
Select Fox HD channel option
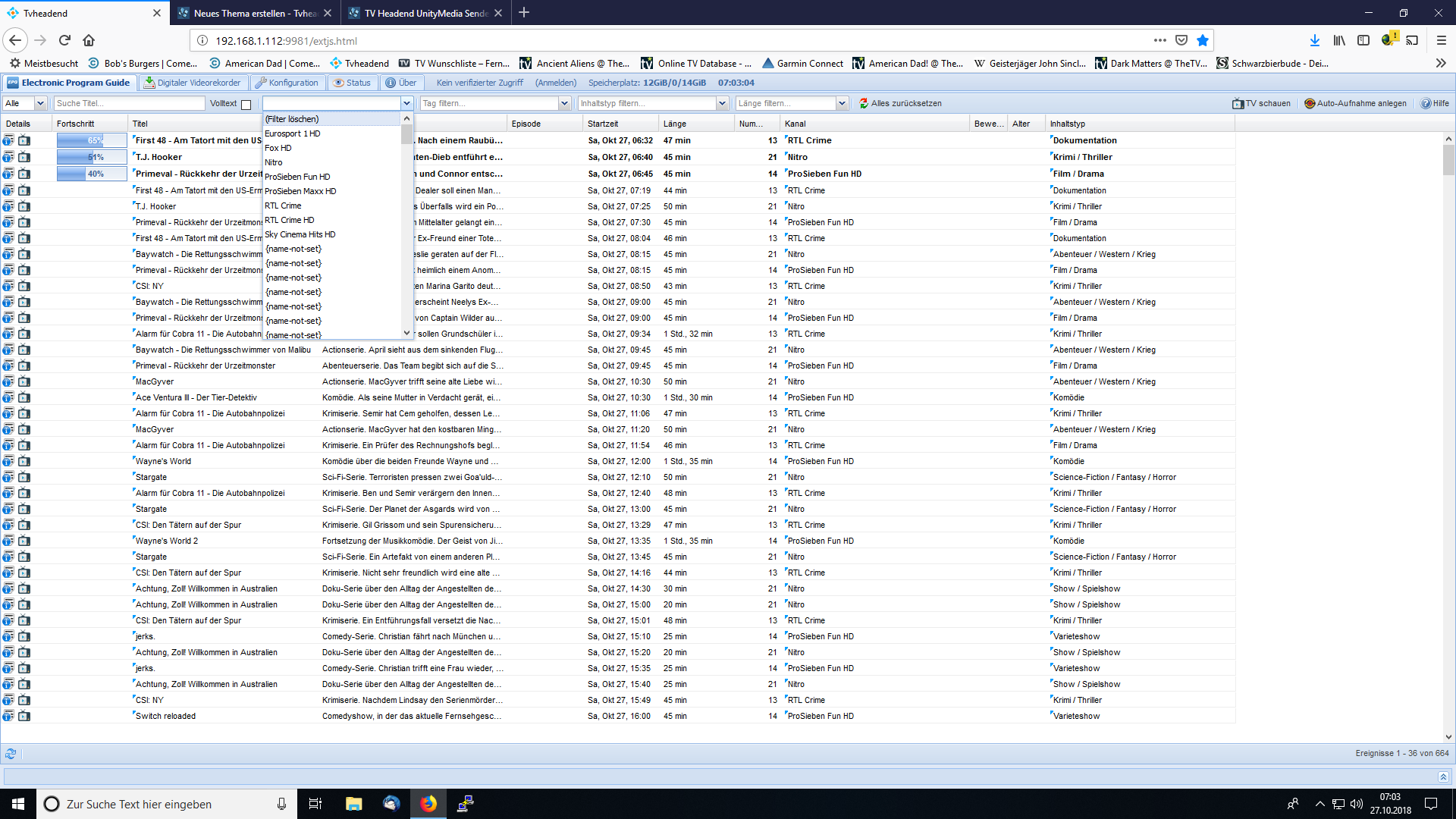tap(331, 148)
